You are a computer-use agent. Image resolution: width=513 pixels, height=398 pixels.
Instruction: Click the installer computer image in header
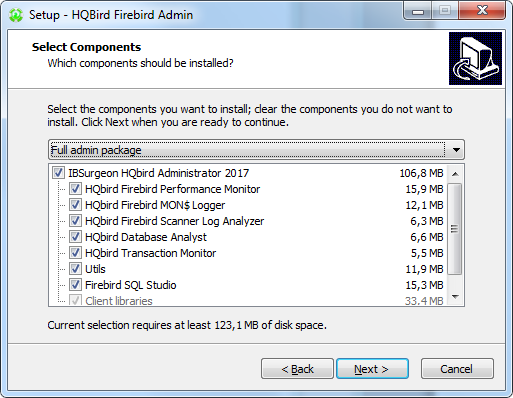(475, 59)
